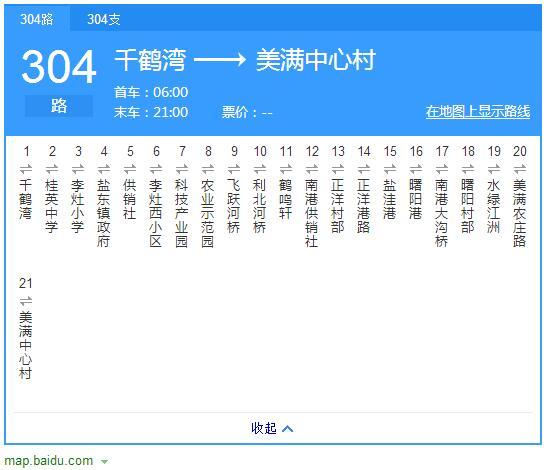Select stop 6 李灶西小区
Screen dimensions: 555x470
[156, 213]
